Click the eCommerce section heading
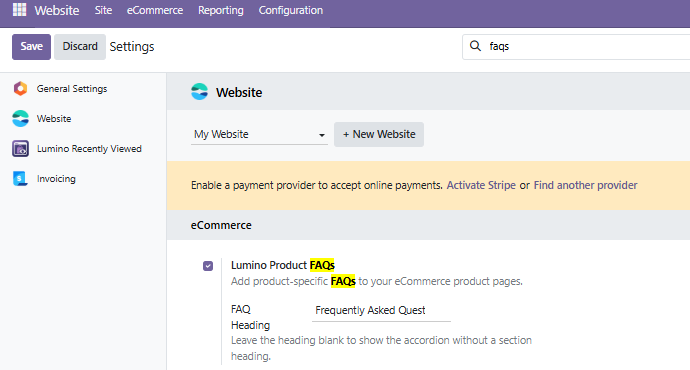Image resolution: width=690 pixels, height=370 pixels. tap(221, 225)
